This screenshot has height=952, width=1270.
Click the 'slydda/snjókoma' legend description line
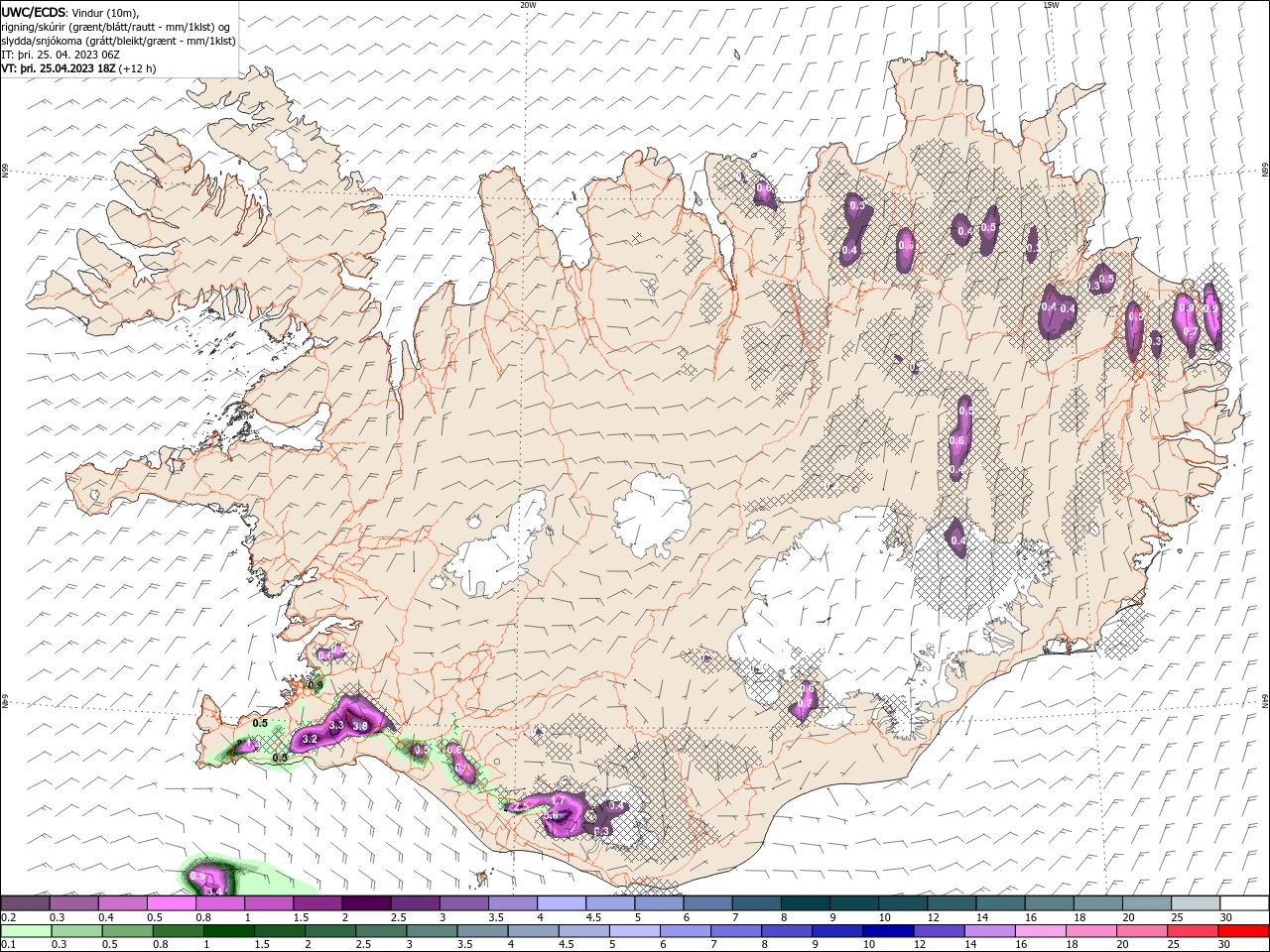coord(119,41)
